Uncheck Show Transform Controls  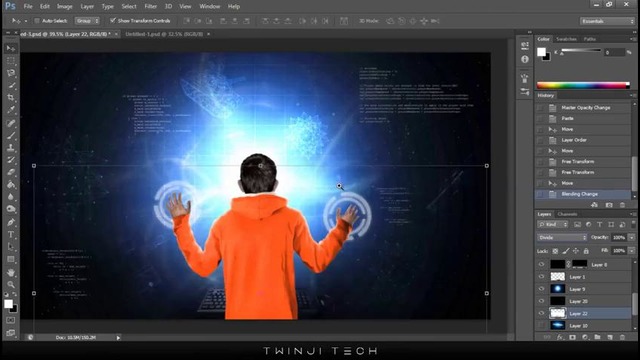tap(113, 20)
